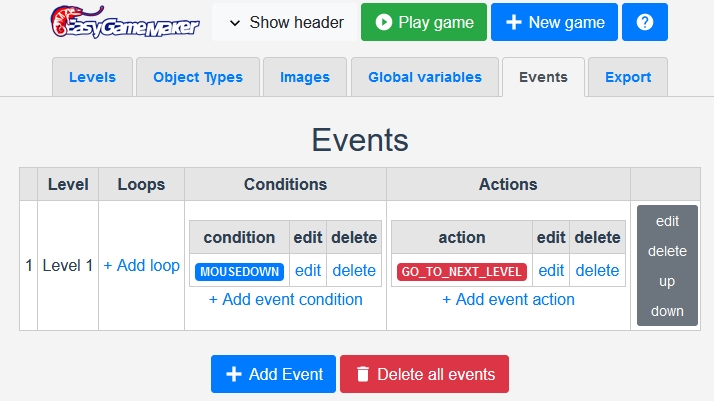Viewport: 714px width, 401px height.
Task: Open the Export tab
Action: pyautogui.click(x=628, y=77)
